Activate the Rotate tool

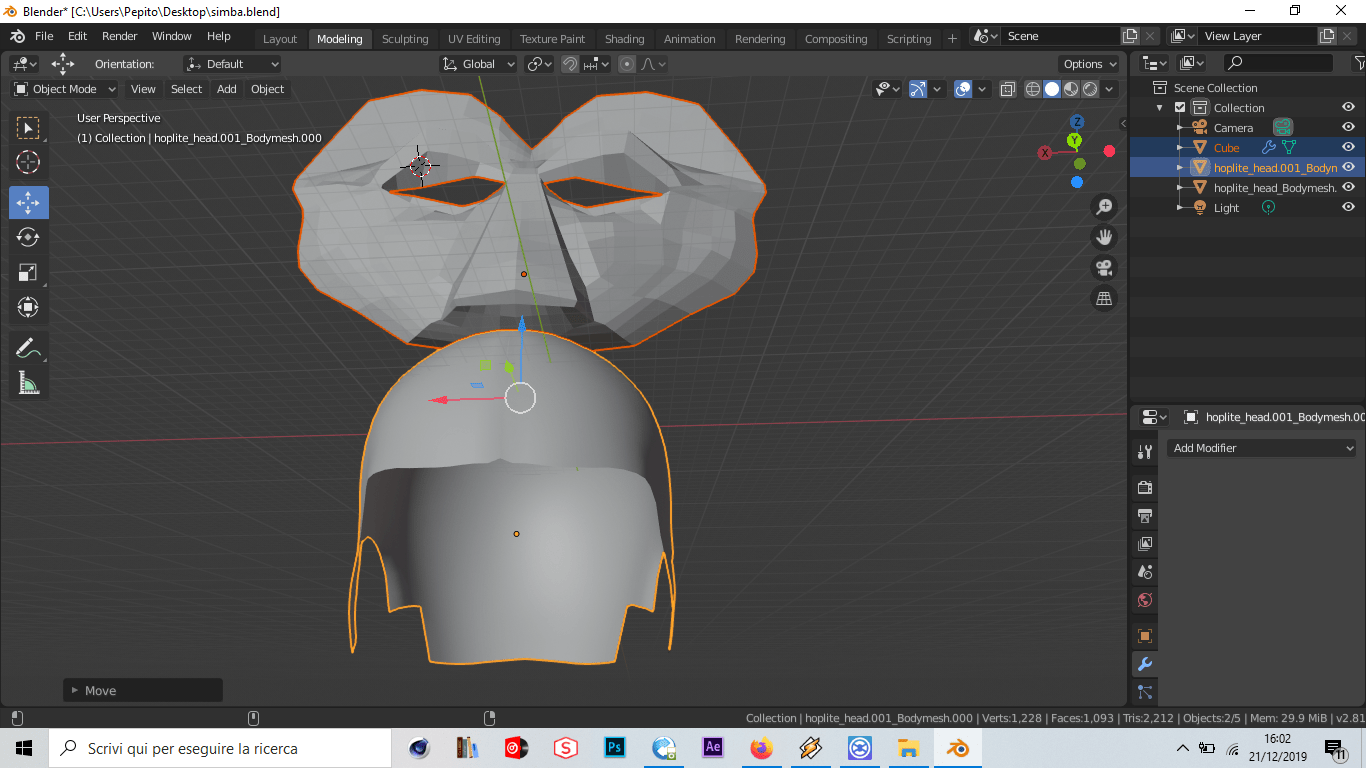(x=28, y=237)
